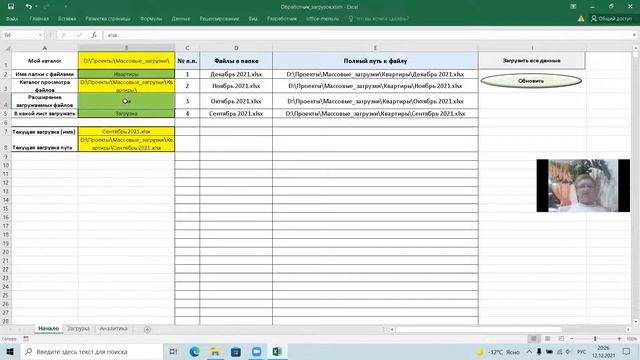Select the green Квартиры folder name cell
Image resolution: width=640 pixels, height=360 pixels.
coord(127,74)
